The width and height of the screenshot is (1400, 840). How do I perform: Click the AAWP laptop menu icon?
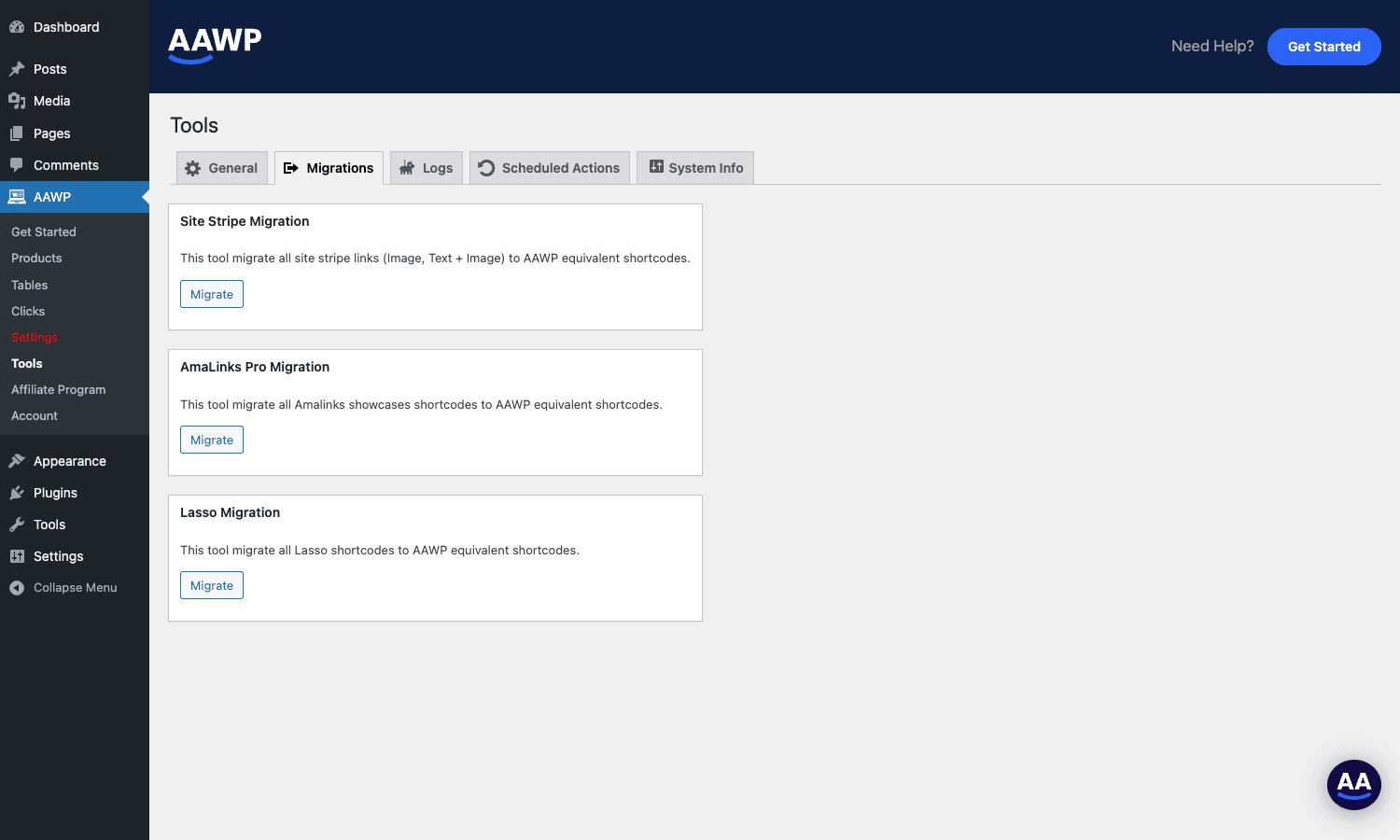17,197
